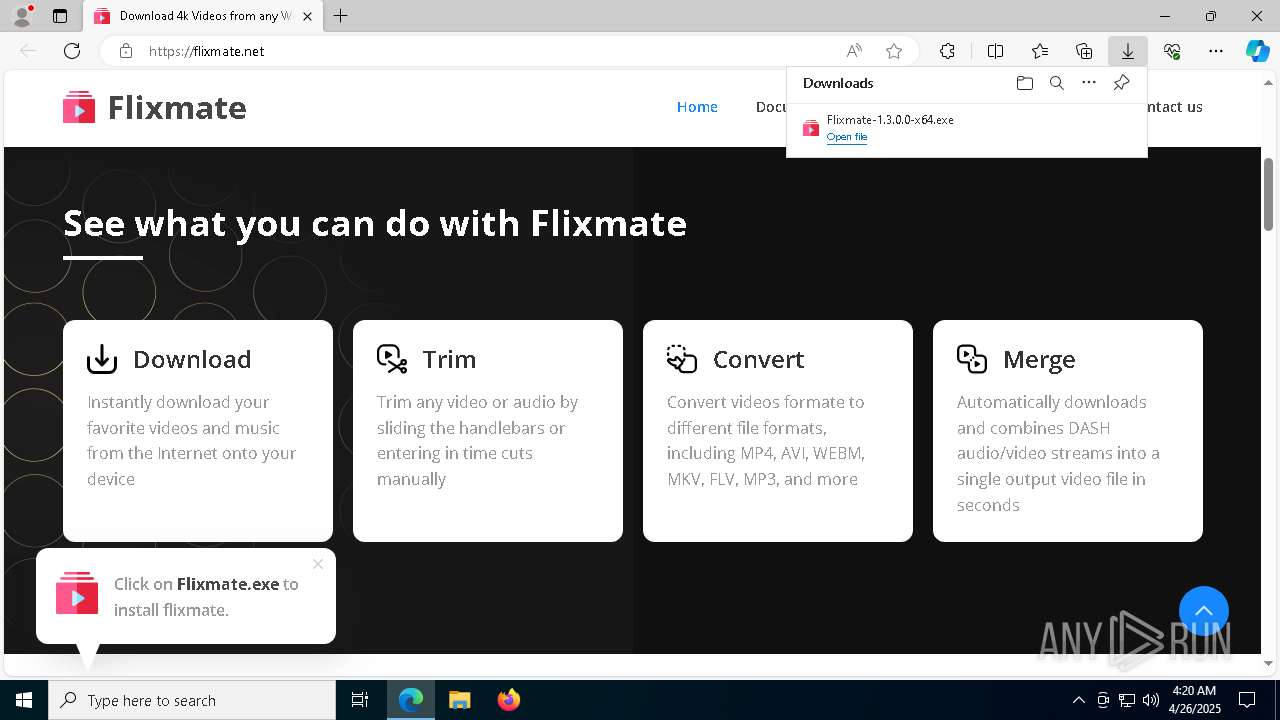Click the Flixmate brand name text
This screenshot has height=720, width=1280.
pyautogui.click(x=177, y=107)
